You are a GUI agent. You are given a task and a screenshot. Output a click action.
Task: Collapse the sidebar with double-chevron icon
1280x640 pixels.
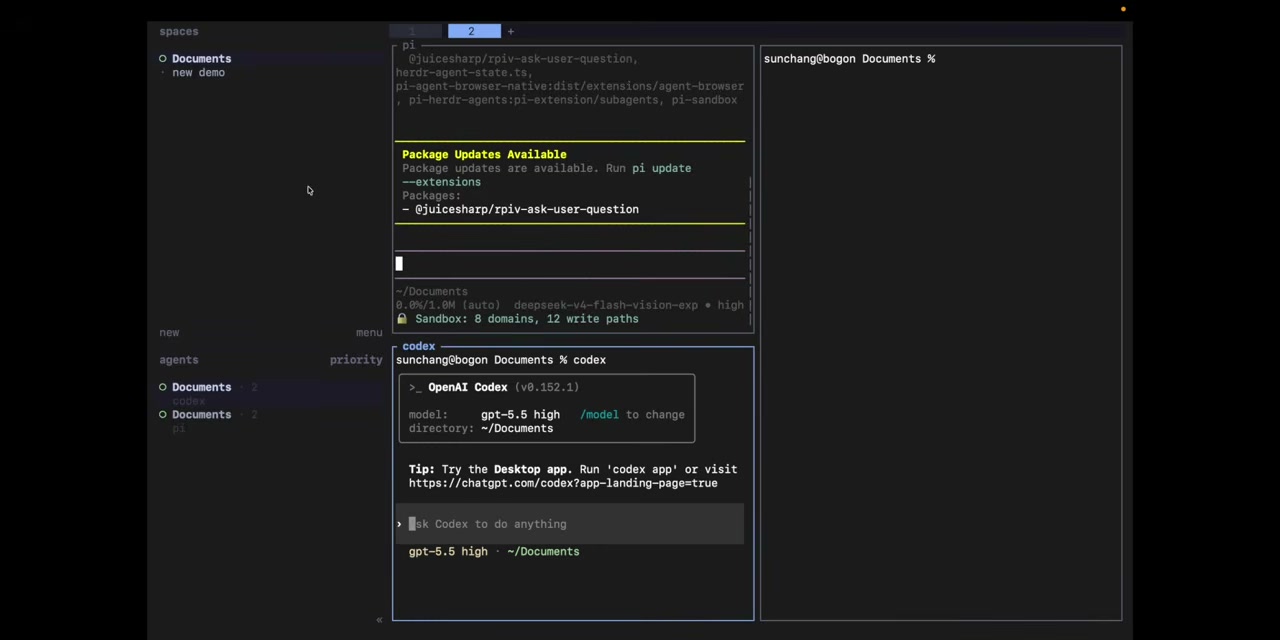coord(379,621)
